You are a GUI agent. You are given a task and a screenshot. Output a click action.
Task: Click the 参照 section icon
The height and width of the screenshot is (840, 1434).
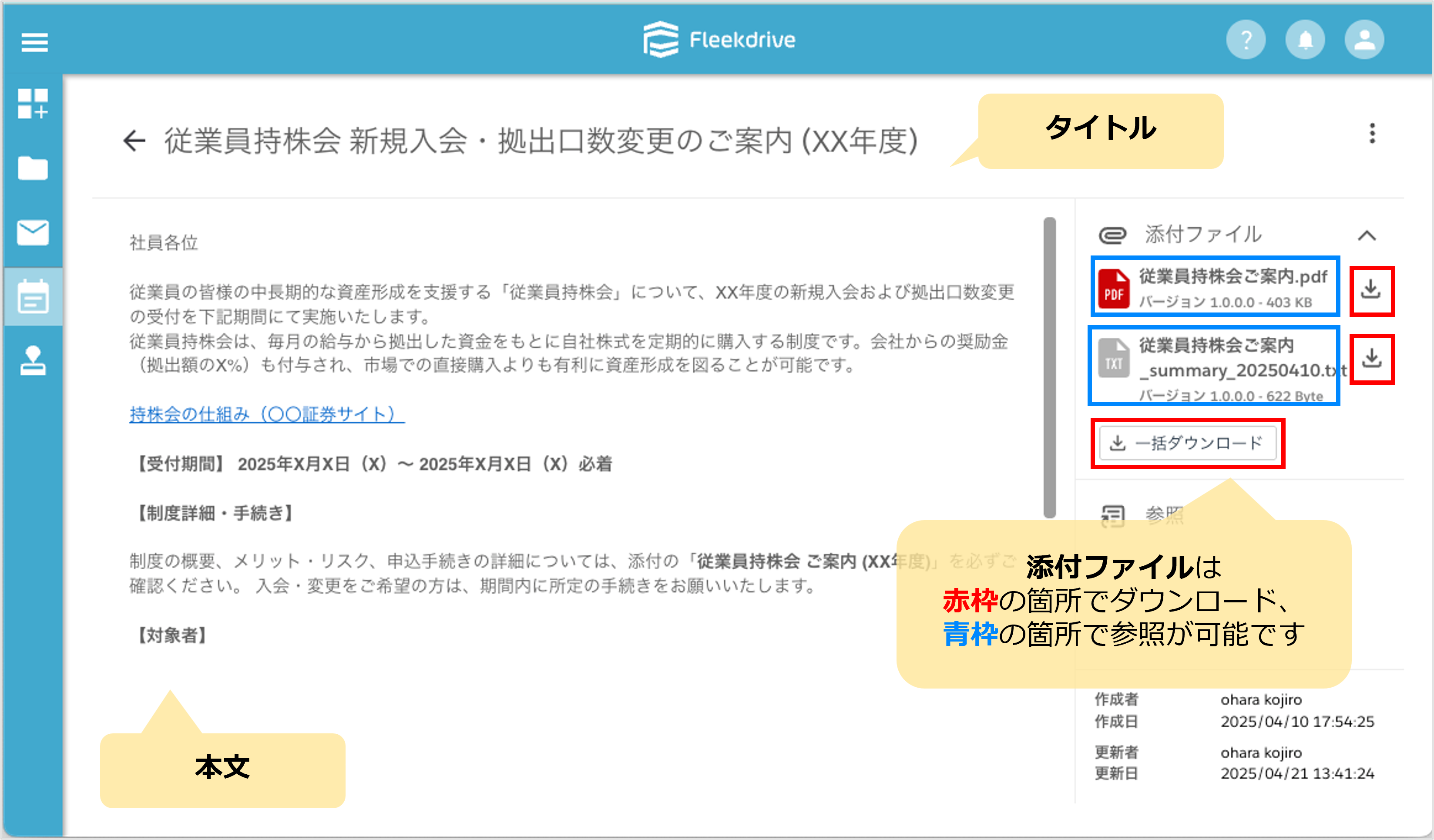1112,516
